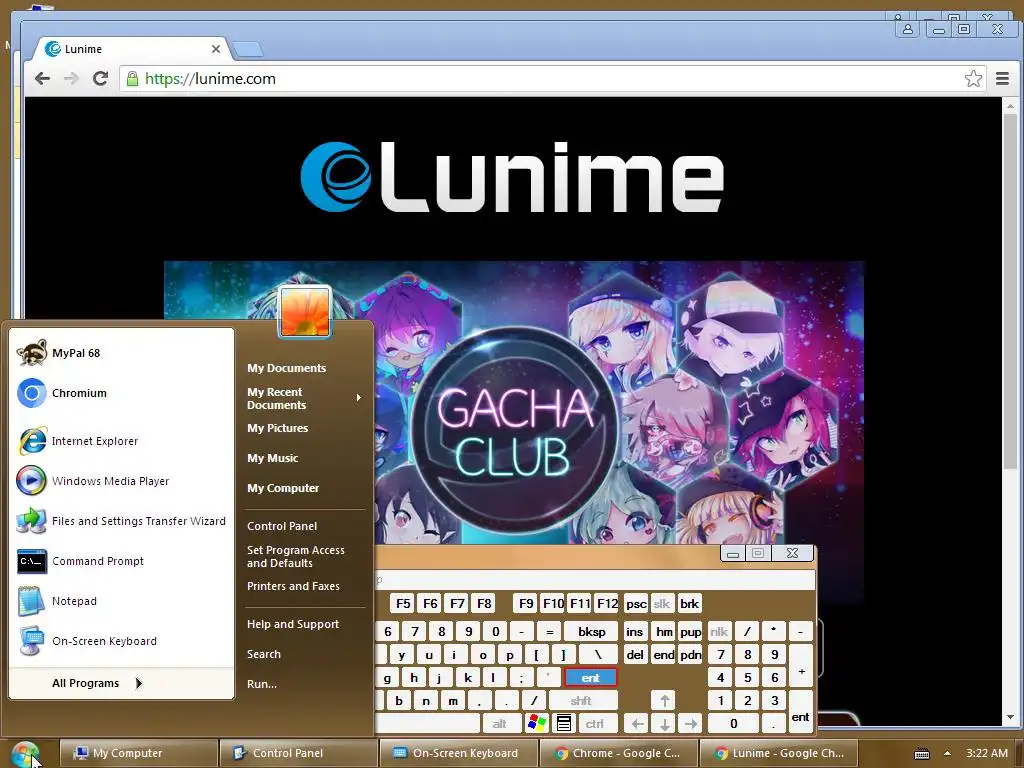1024x768 pixels.
Task: Click the browser back arrow
Action: coord(42,79)
